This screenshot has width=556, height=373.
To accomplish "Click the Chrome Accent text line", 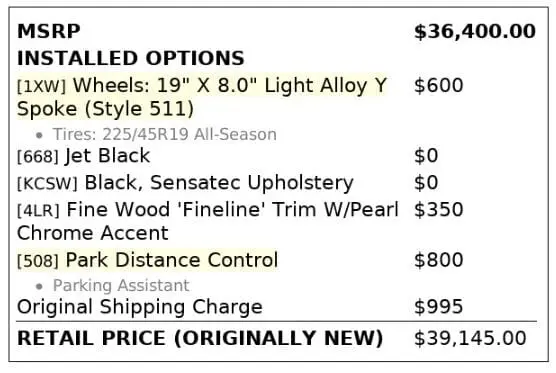I will click(93, 233).
